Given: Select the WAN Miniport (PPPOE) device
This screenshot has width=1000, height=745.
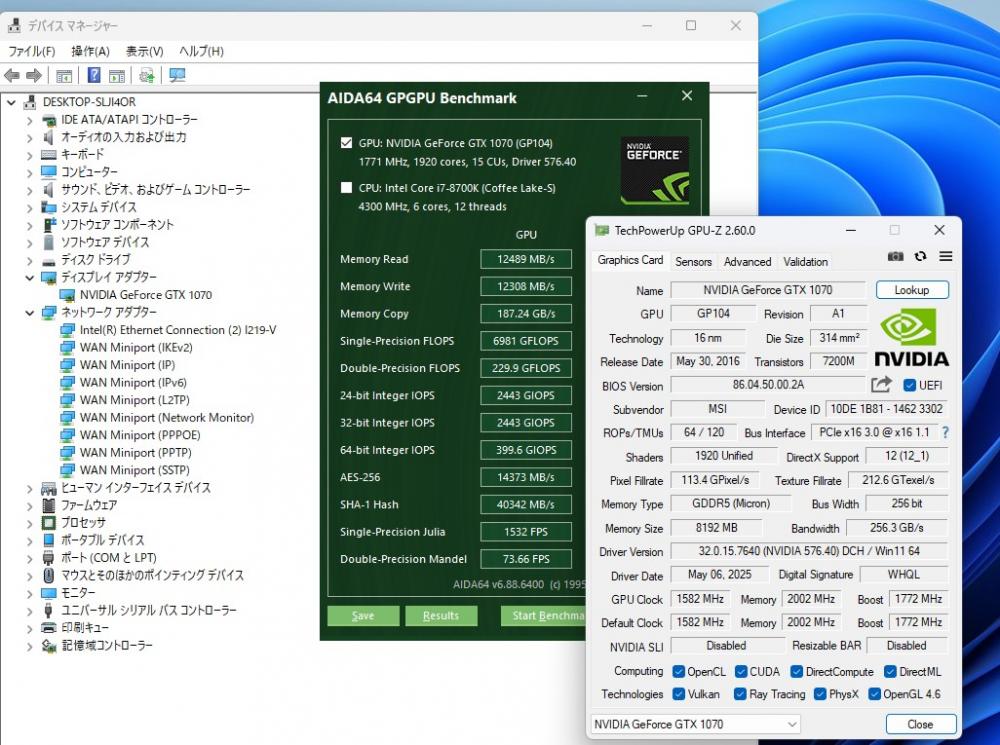Looking at the screenshot, I should [x=140, y=435].
